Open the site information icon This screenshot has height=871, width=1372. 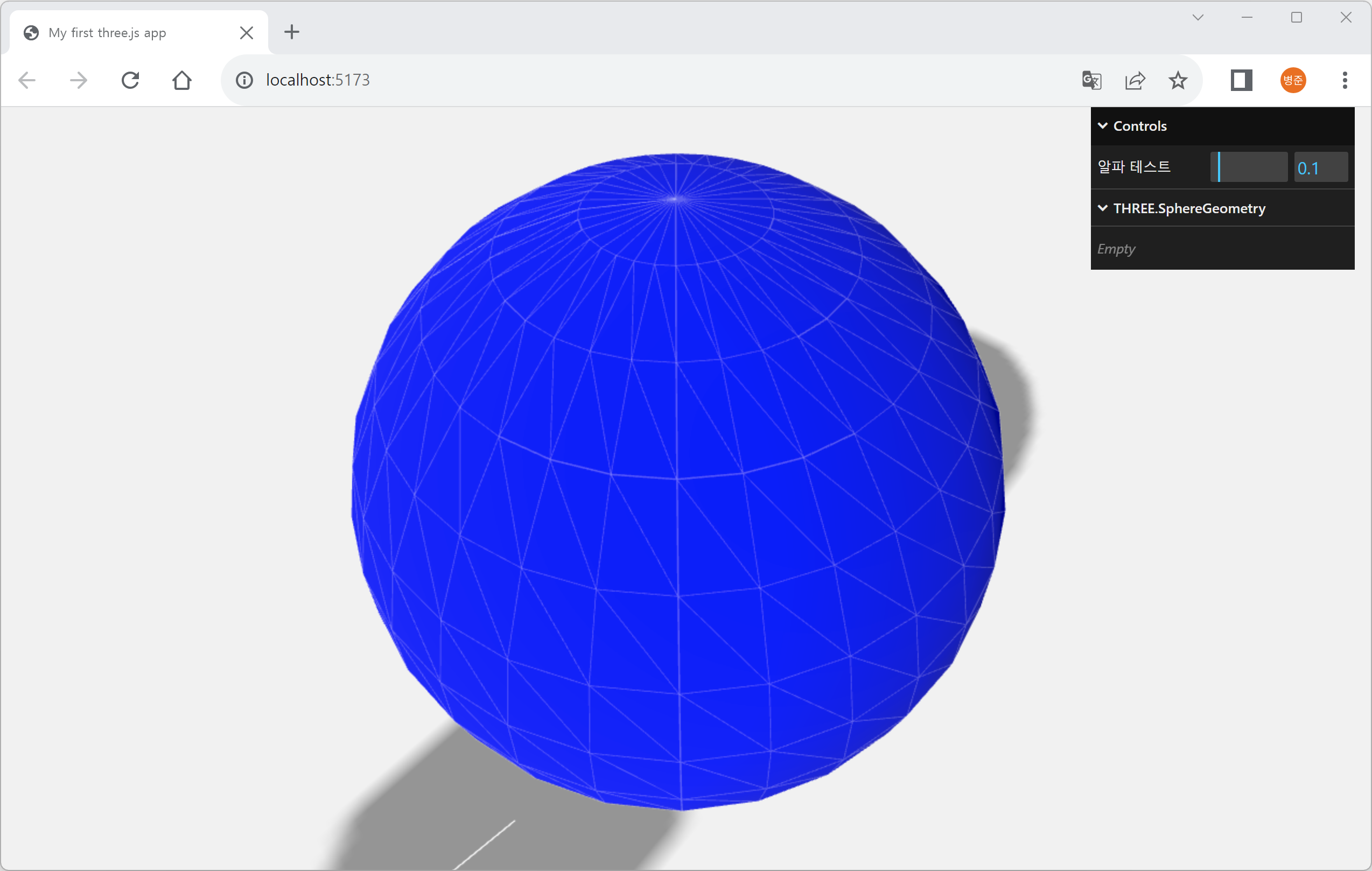click(x=244, y=80)
